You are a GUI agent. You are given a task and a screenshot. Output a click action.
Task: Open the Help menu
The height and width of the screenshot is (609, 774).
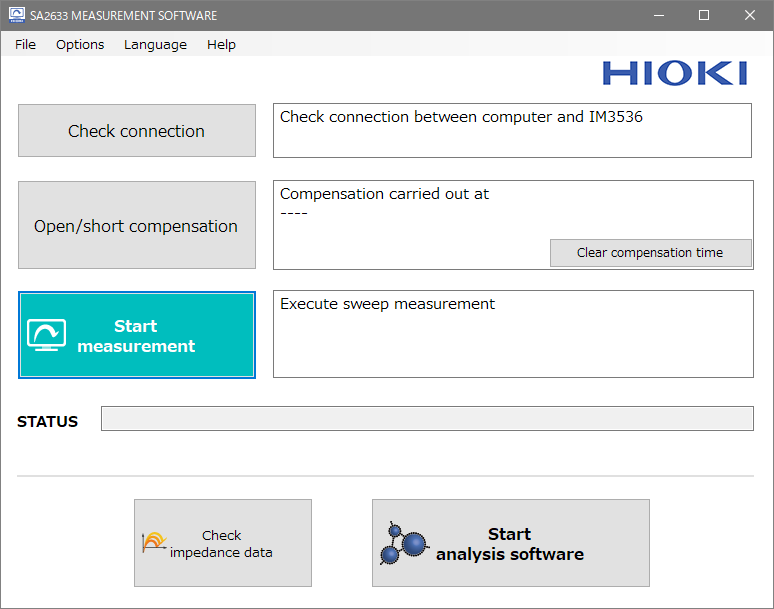(221, 44)
